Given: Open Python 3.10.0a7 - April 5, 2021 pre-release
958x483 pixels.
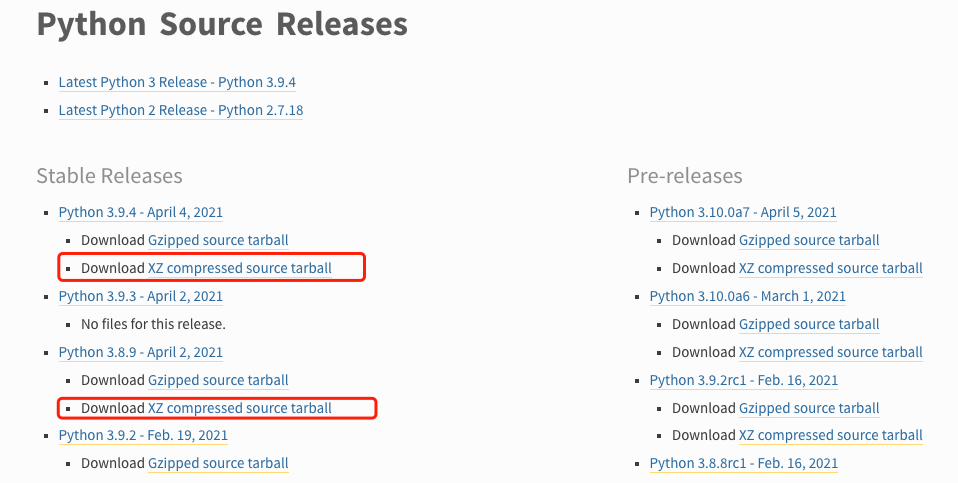Looking at the screenshot, I should point(743,212).
